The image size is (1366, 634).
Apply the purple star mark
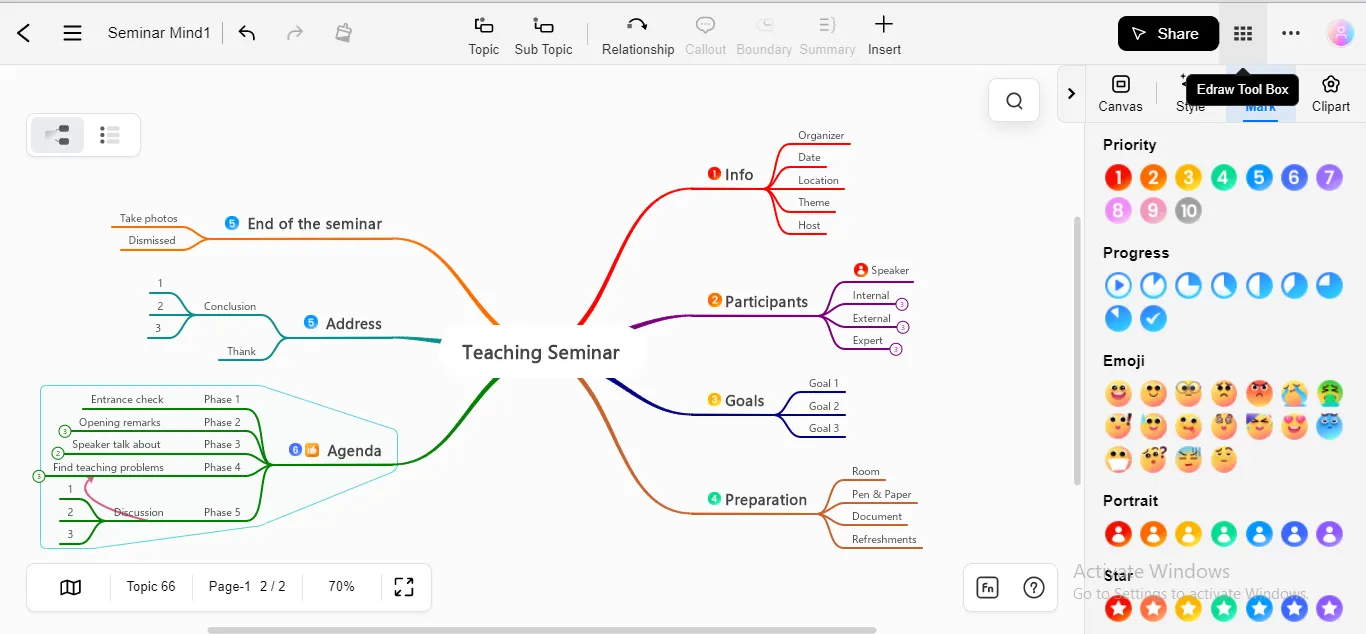[1329, 607]
